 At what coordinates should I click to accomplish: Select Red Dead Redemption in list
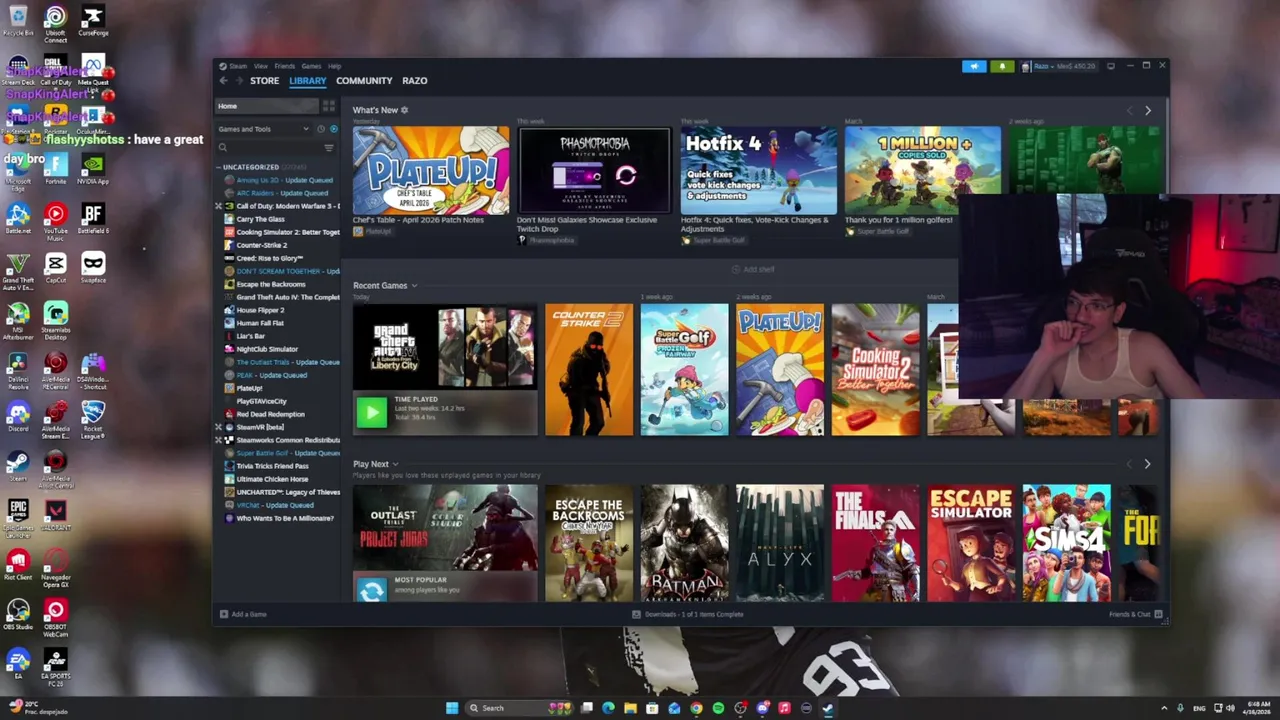[270, 414]
